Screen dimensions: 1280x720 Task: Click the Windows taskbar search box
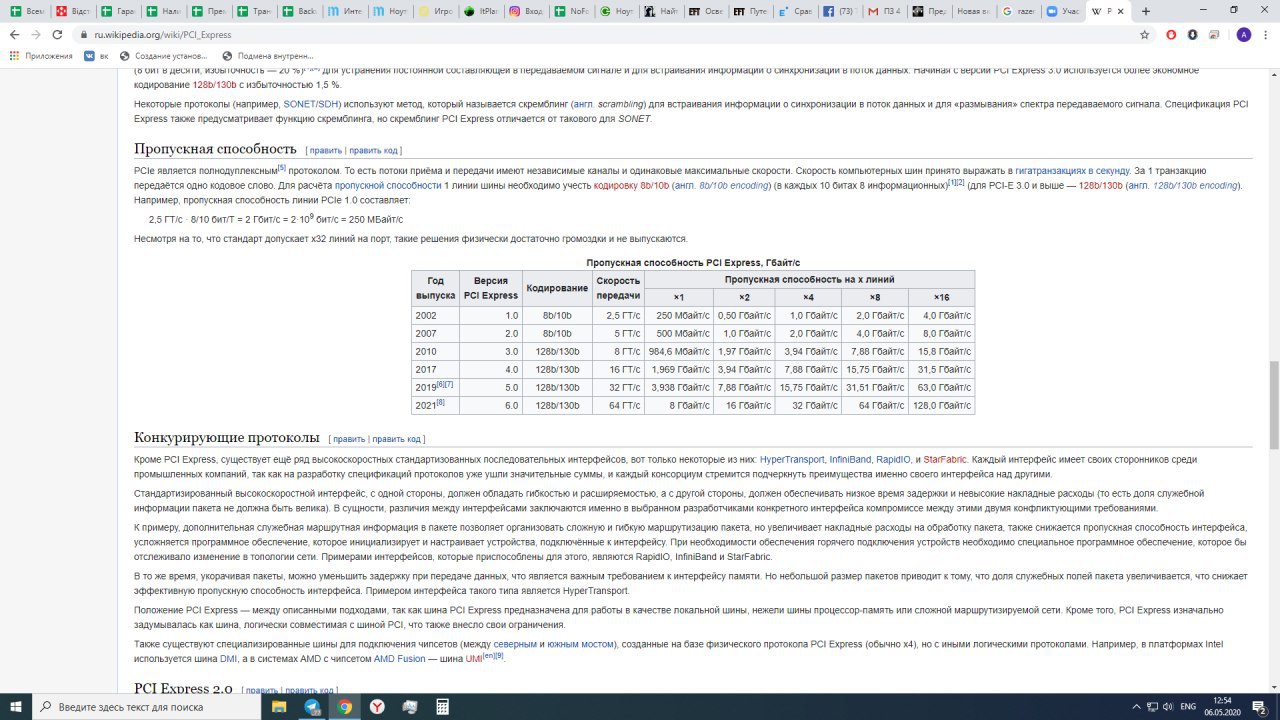pos(145,706)
